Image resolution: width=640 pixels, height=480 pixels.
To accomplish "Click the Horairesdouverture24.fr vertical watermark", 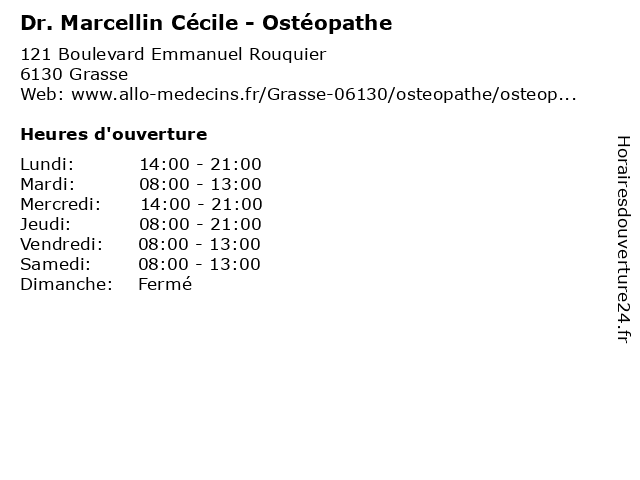I will (623, 239).
